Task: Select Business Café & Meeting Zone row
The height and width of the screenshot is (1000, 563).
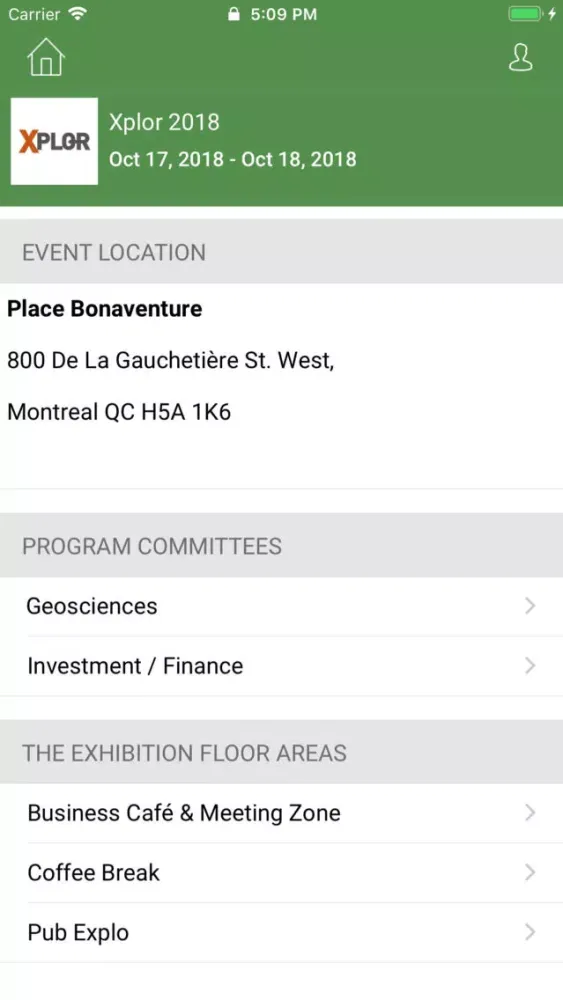Action: pos(281,812)
